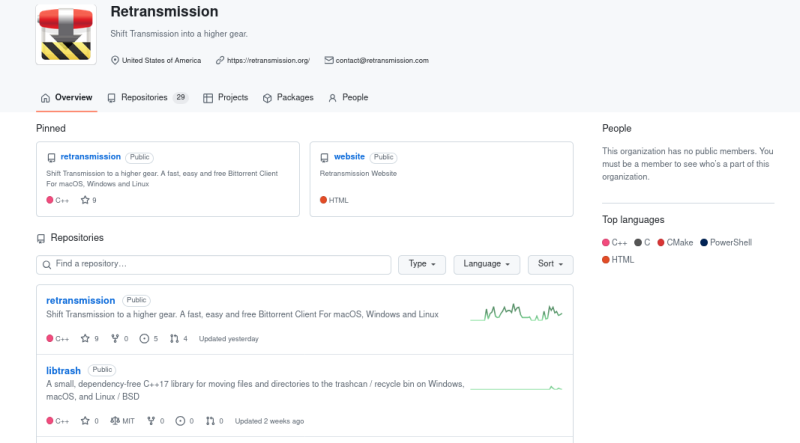This screenshot has width=800, height=443.
Task: Click libtrash activity sparkline graph
Action: 516,388
